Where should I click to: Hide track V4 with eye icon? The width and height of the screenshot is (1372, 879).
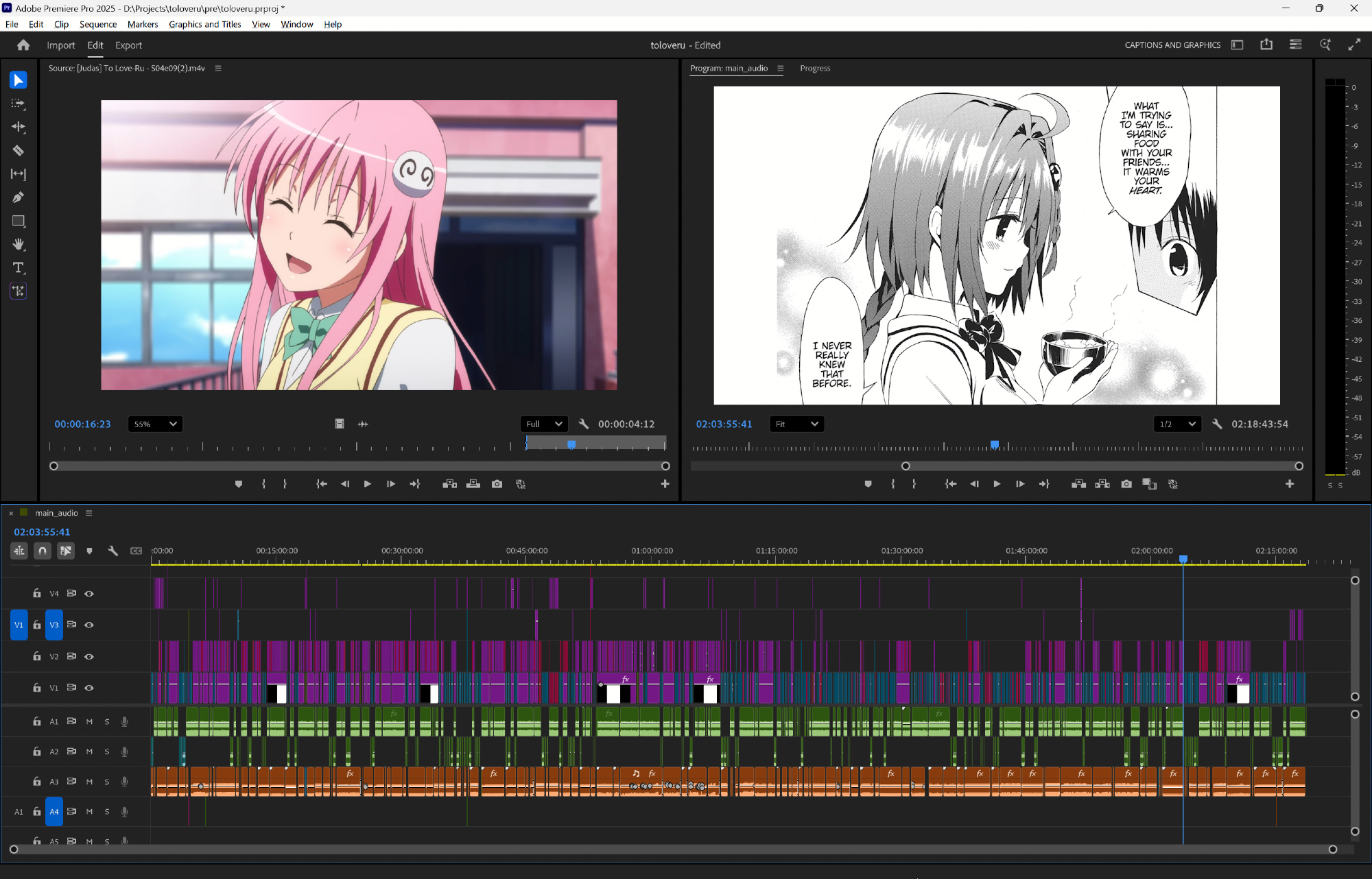coord(89,594)
